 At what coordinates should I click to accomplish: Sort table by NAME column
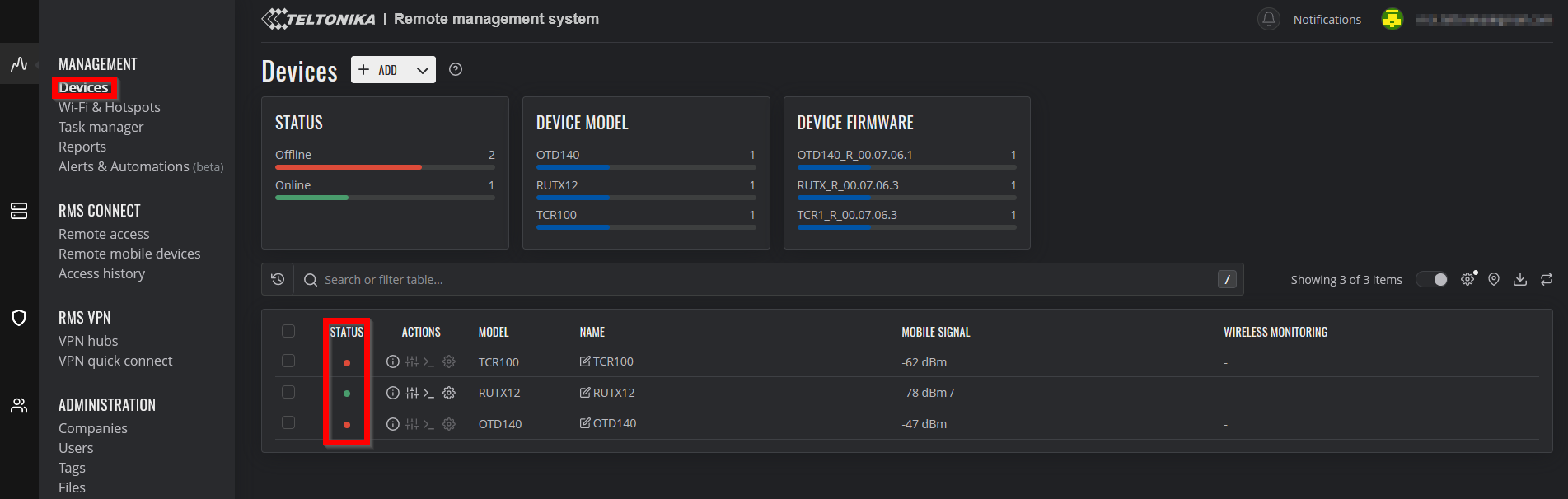pyautogui.click(x=592, y=332)
